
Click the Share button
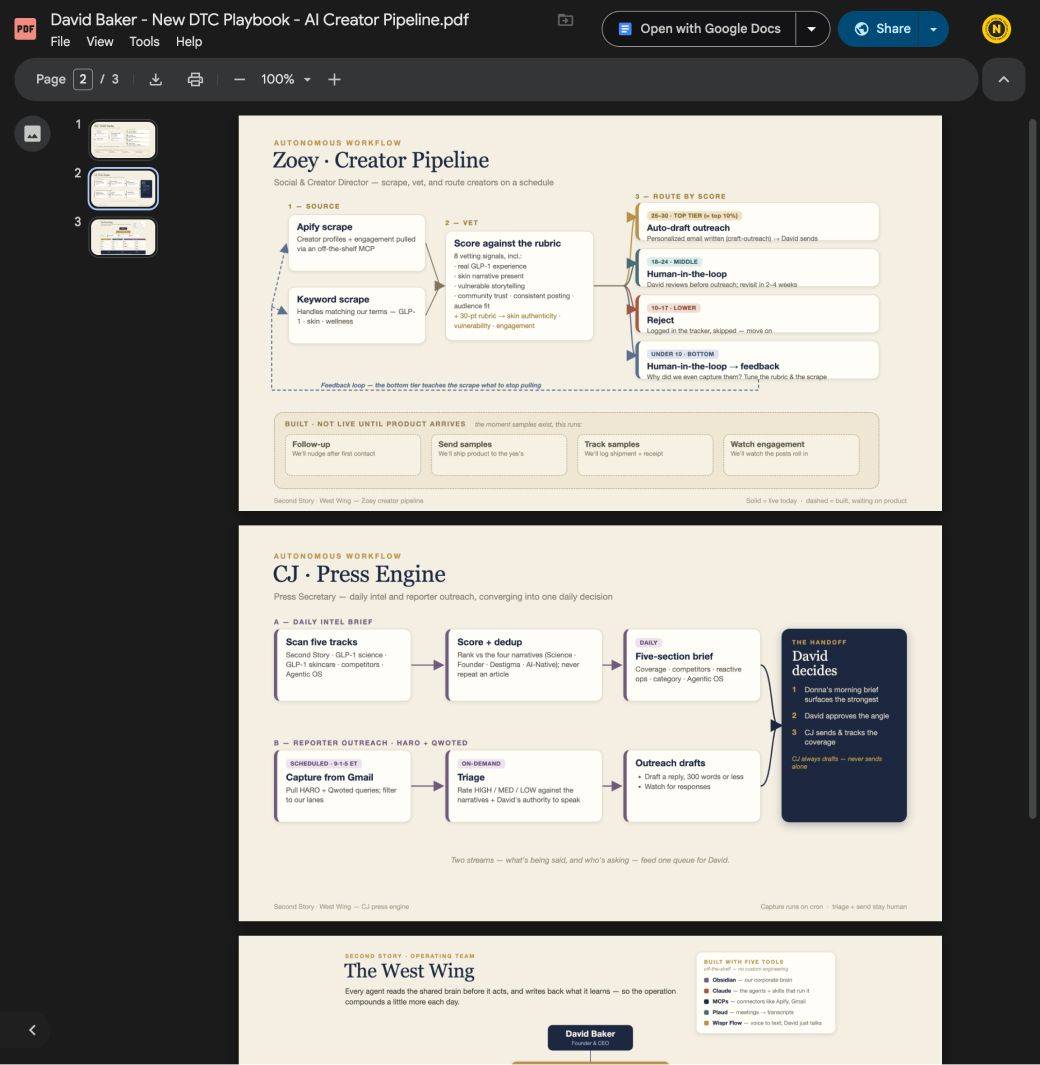(x=878, y=29)
